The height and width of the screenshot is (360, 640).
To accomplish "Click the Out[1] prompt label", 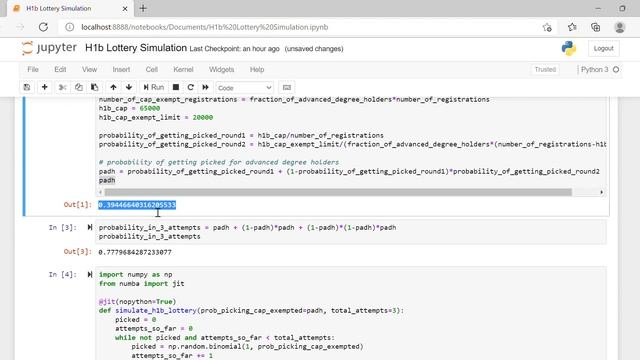I will (x=78, y=204).
